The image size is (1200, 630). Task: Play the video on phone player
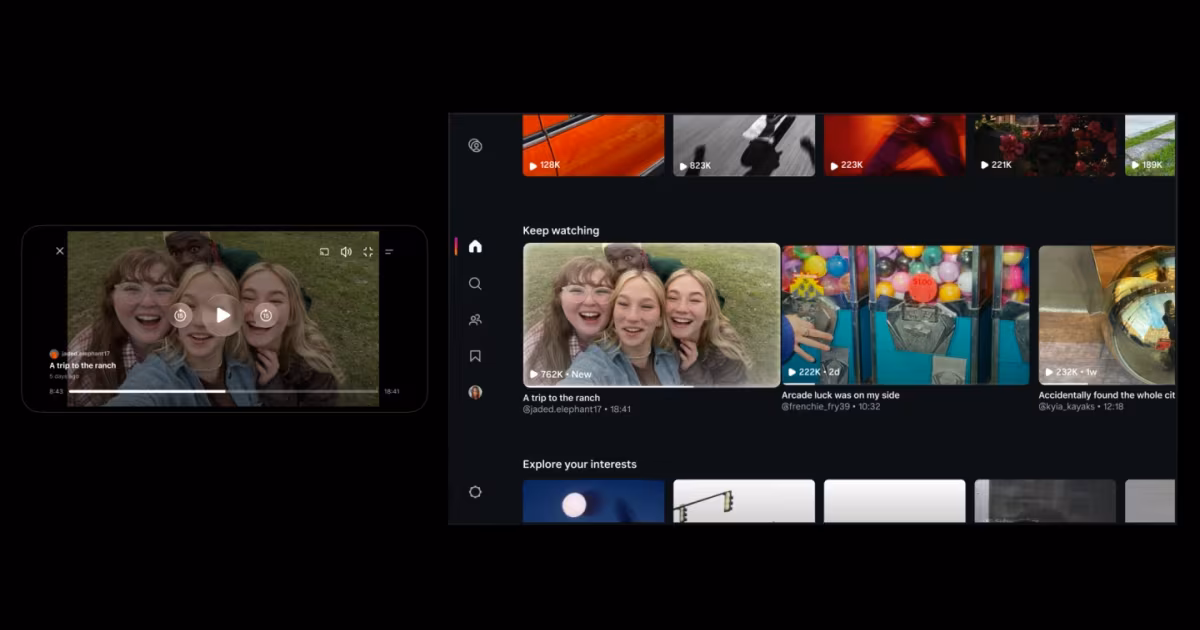coord(222,315)
